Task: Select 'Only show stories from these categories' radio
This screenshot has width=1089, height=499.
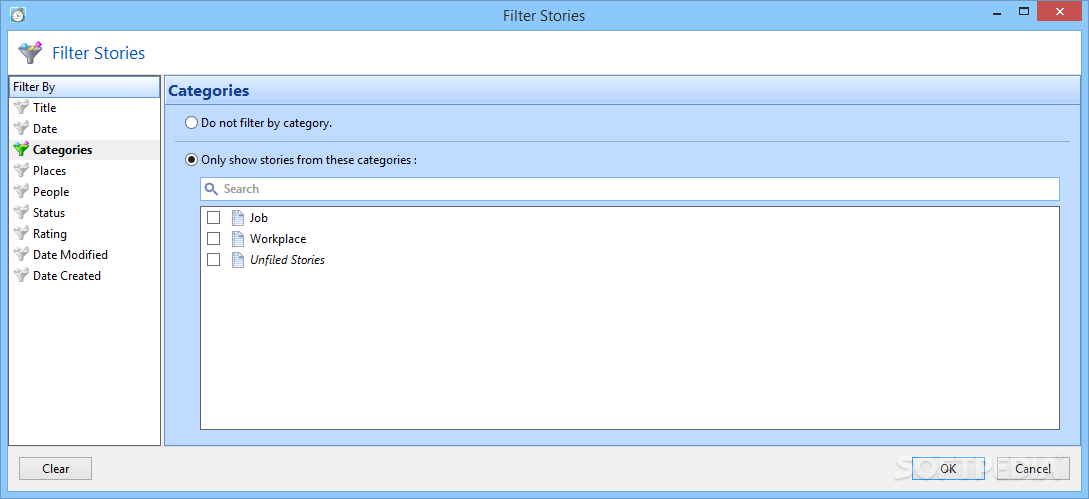Action: [x=192, y=160]
